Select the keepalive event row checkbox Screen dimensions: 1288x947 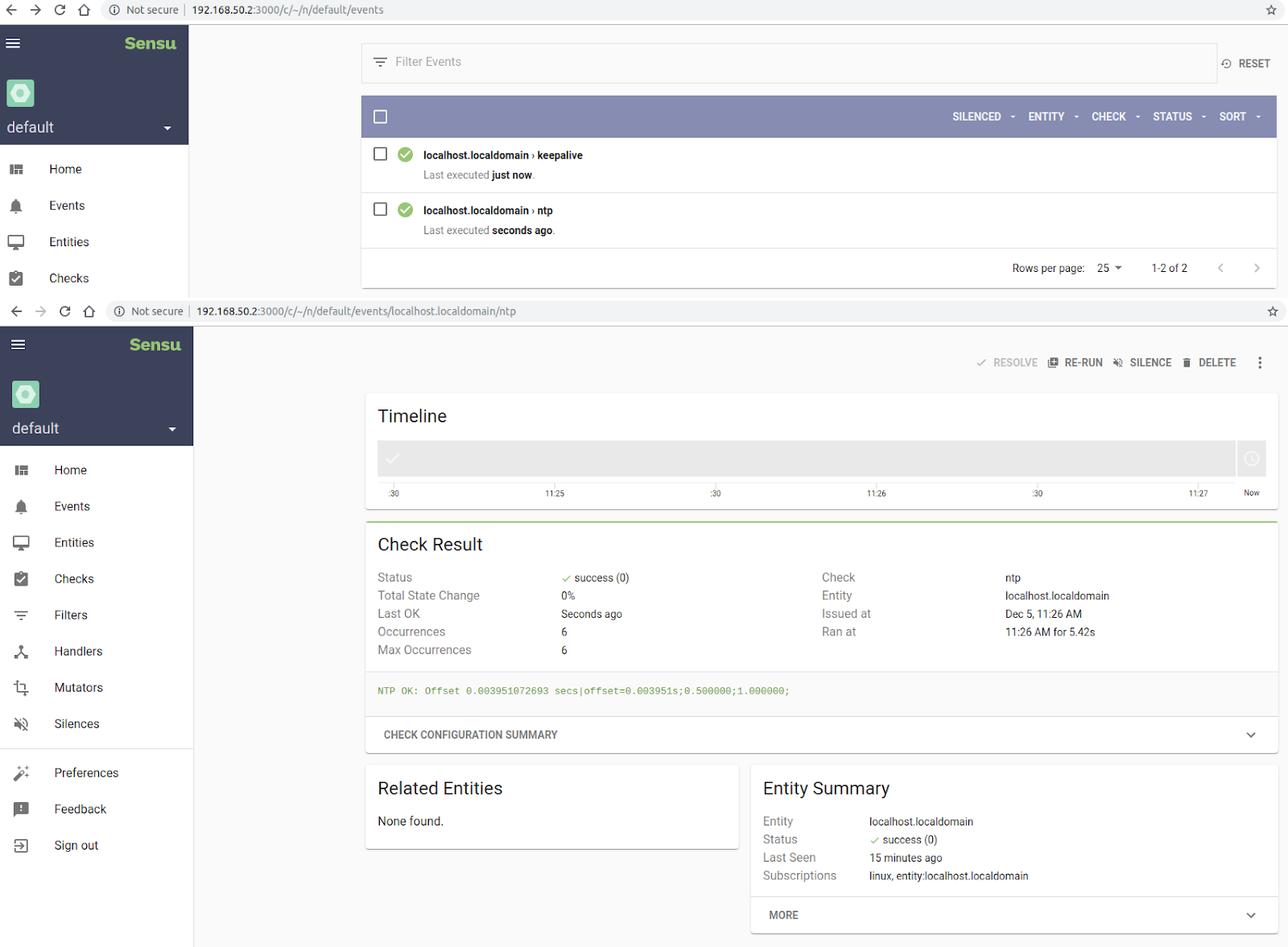click(x=380, y=154)
